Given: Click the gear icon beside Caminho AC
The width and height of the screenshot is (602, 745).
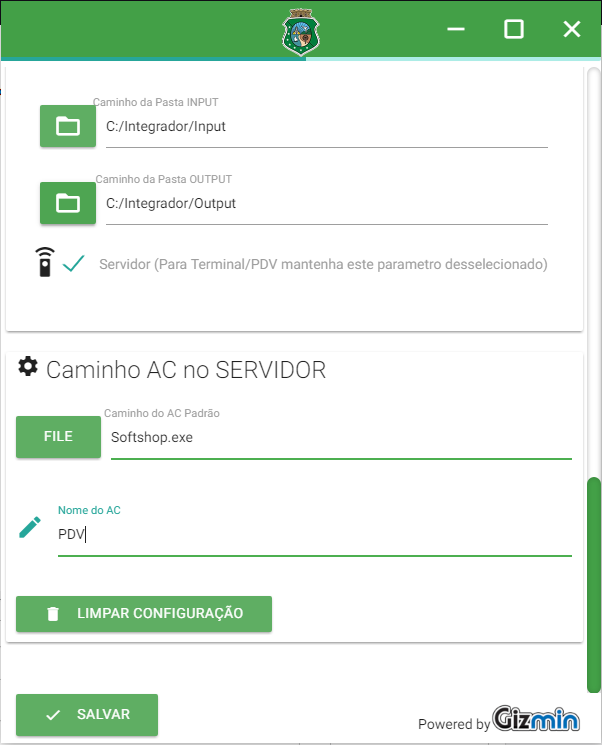Looking at the screenshot, I should 29,367.
